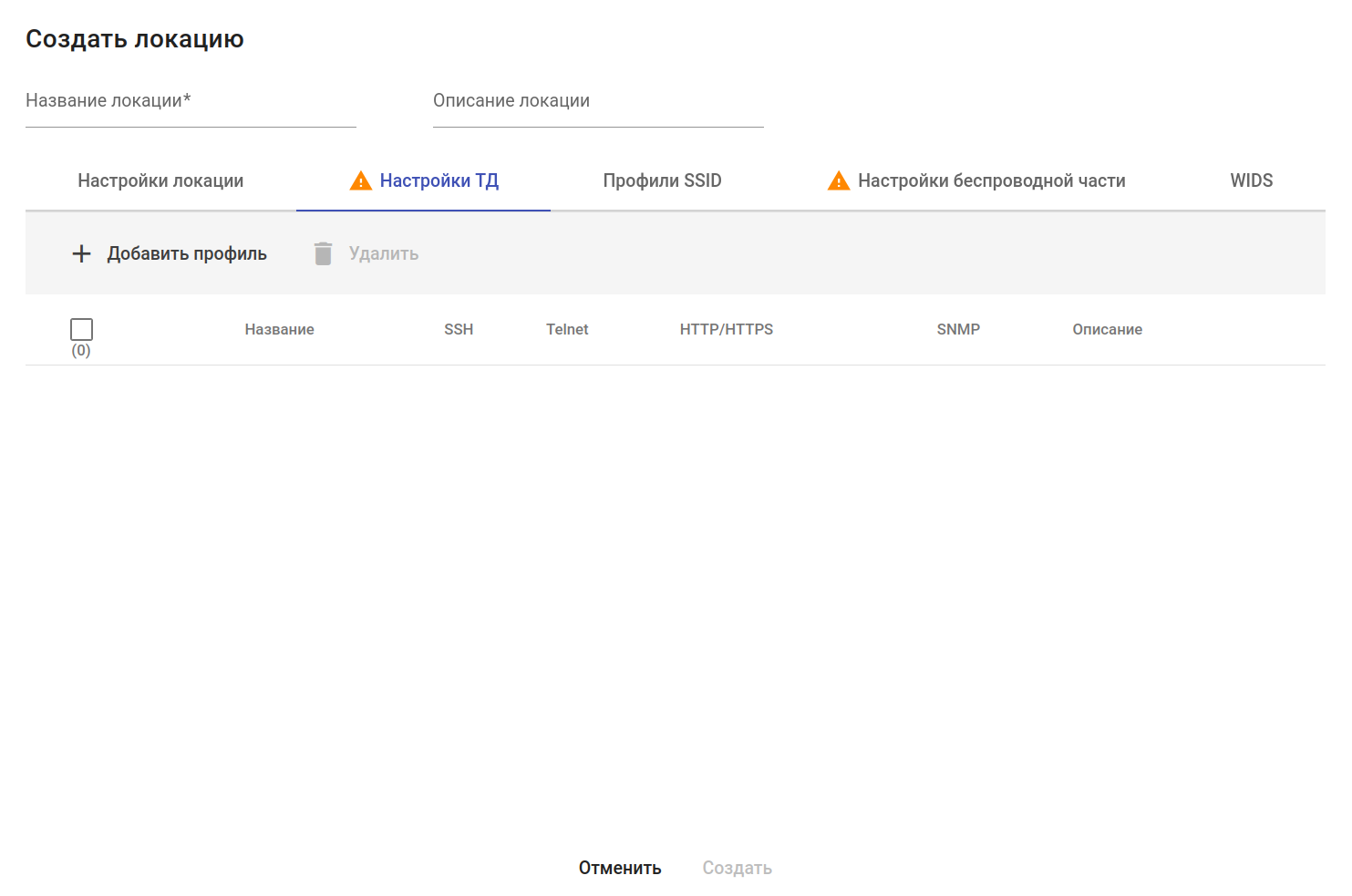Toggle the select-all profiles checkbox
This screenshot has height=896, width=1352.
81,329
